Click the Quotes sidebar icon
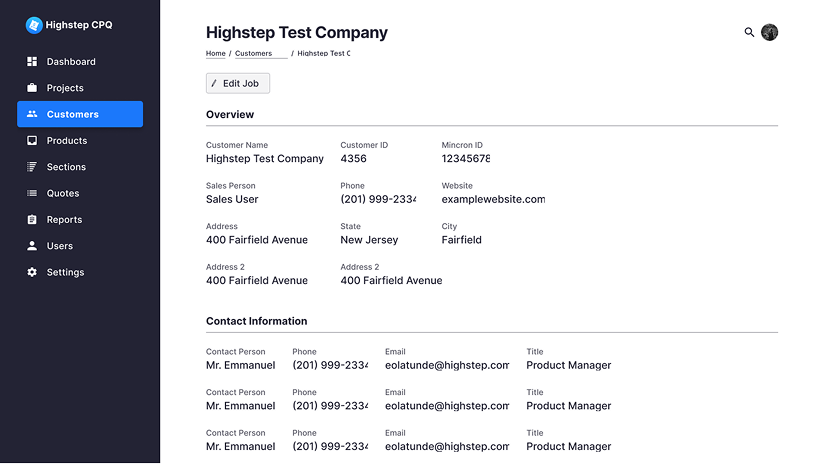This screenshot has width=824, height=464. 32,193
